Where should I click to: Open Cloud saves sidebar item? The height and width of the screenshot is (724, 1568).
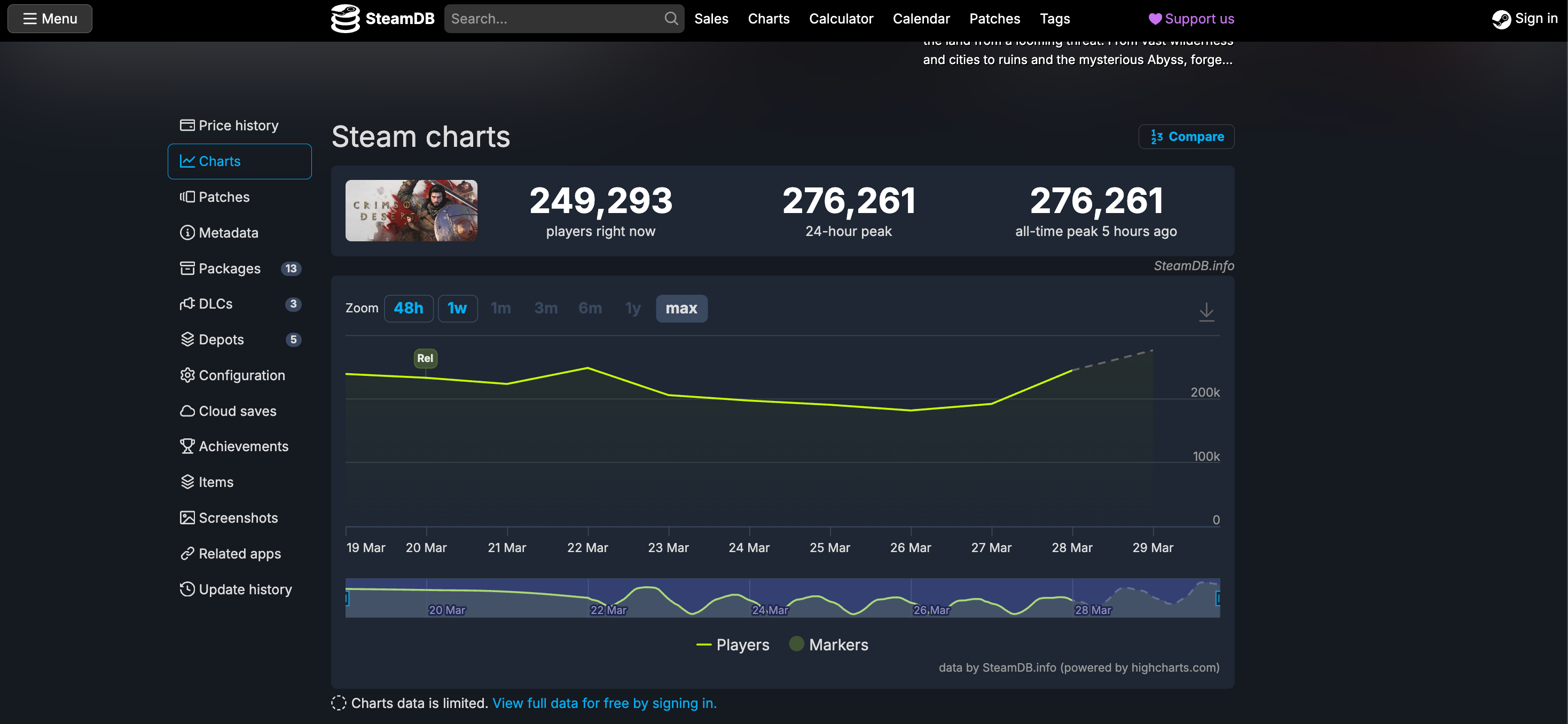pyautogui.click(x=237, y=411)
